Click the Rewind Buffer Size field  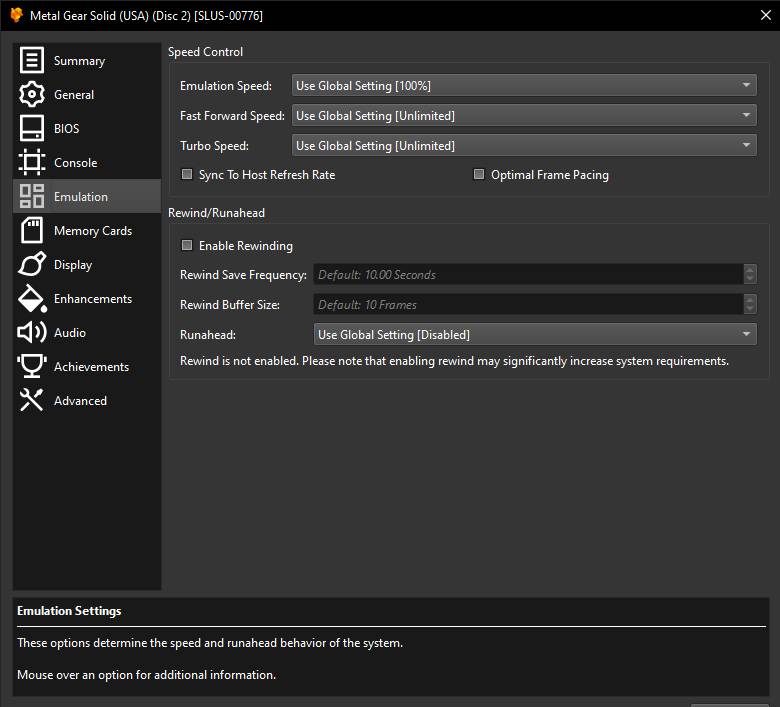(x=528, y=304)
